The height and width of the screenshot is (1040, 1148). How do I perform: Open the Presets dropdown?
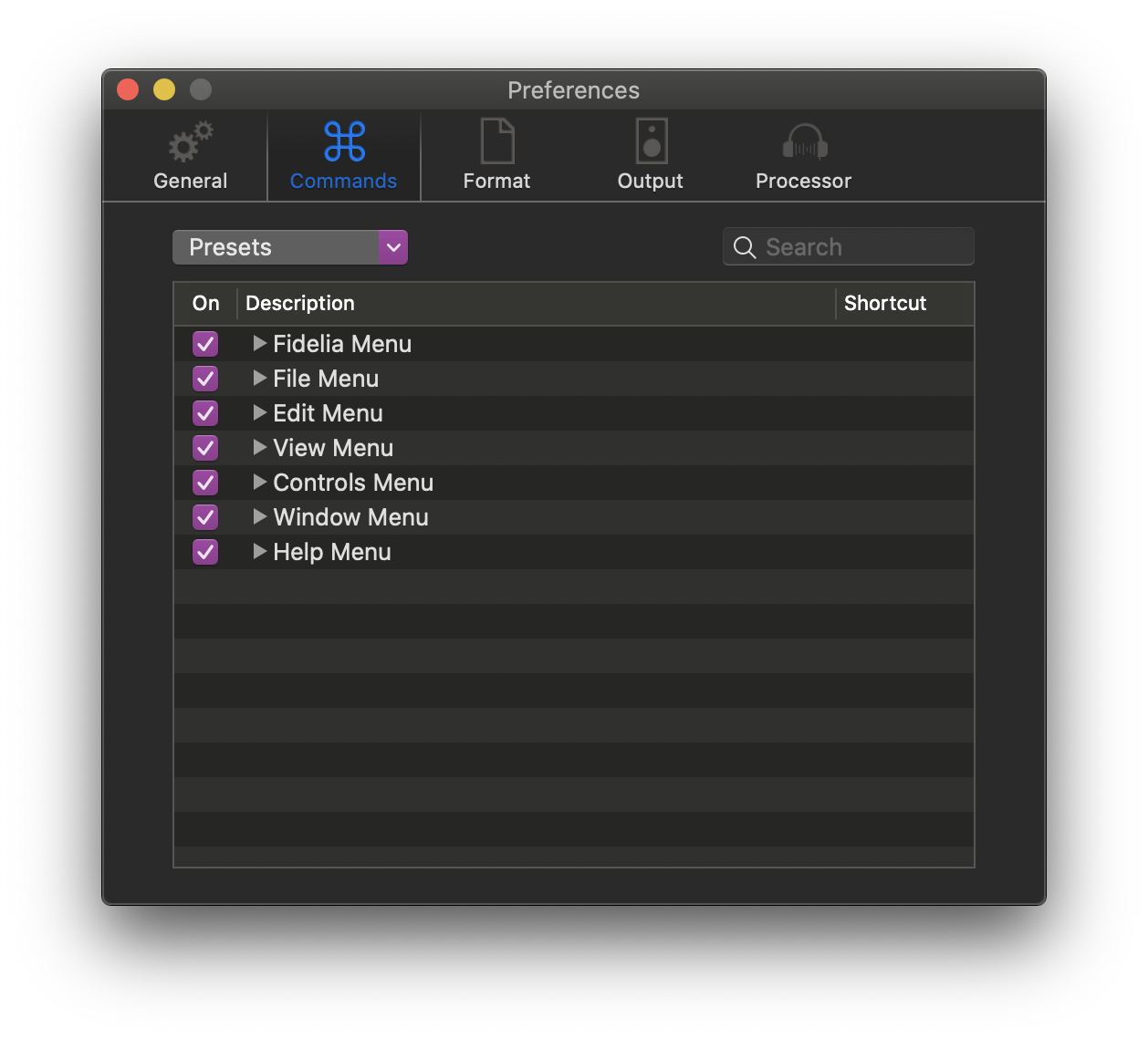[x=290, y=247]
